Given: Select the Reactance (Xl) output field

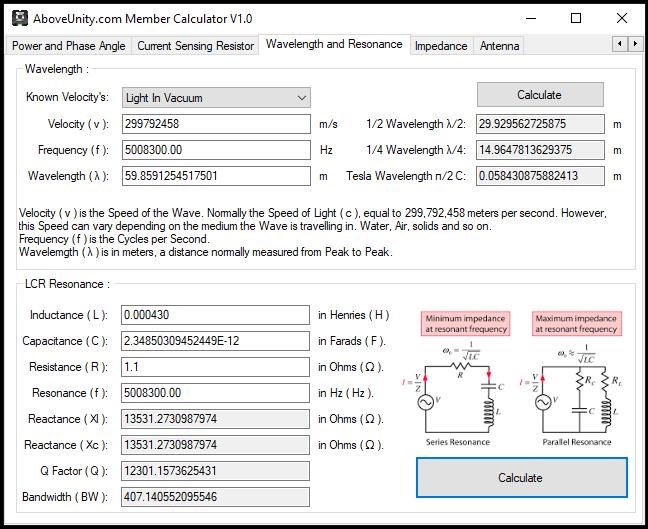Looking at the screenshot, I should click(x=215, y=419).
